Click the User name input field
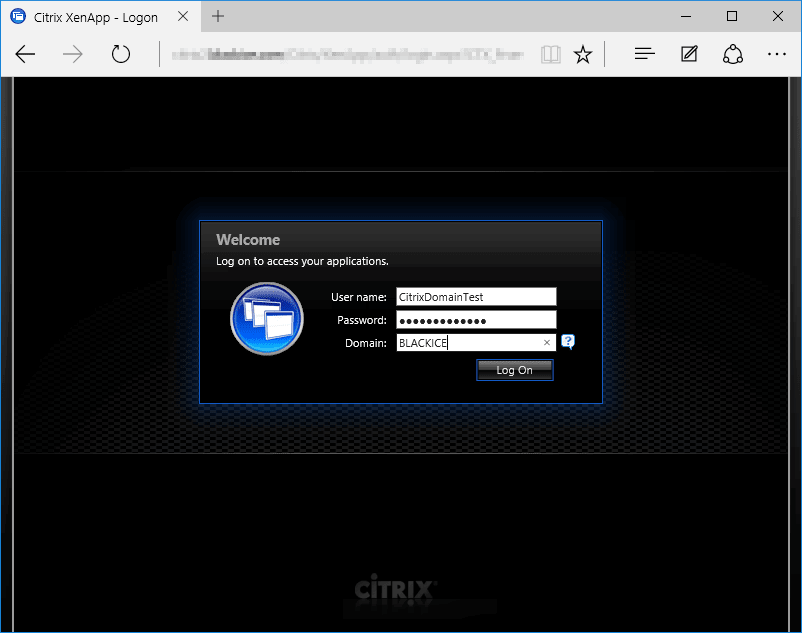 pos(475,297)
